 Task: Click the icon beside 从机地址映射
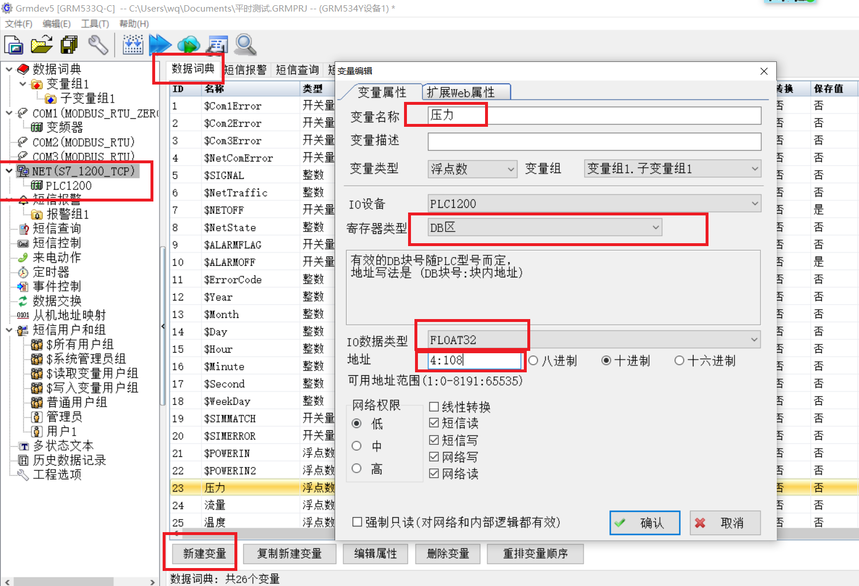(x=23, y=315)
